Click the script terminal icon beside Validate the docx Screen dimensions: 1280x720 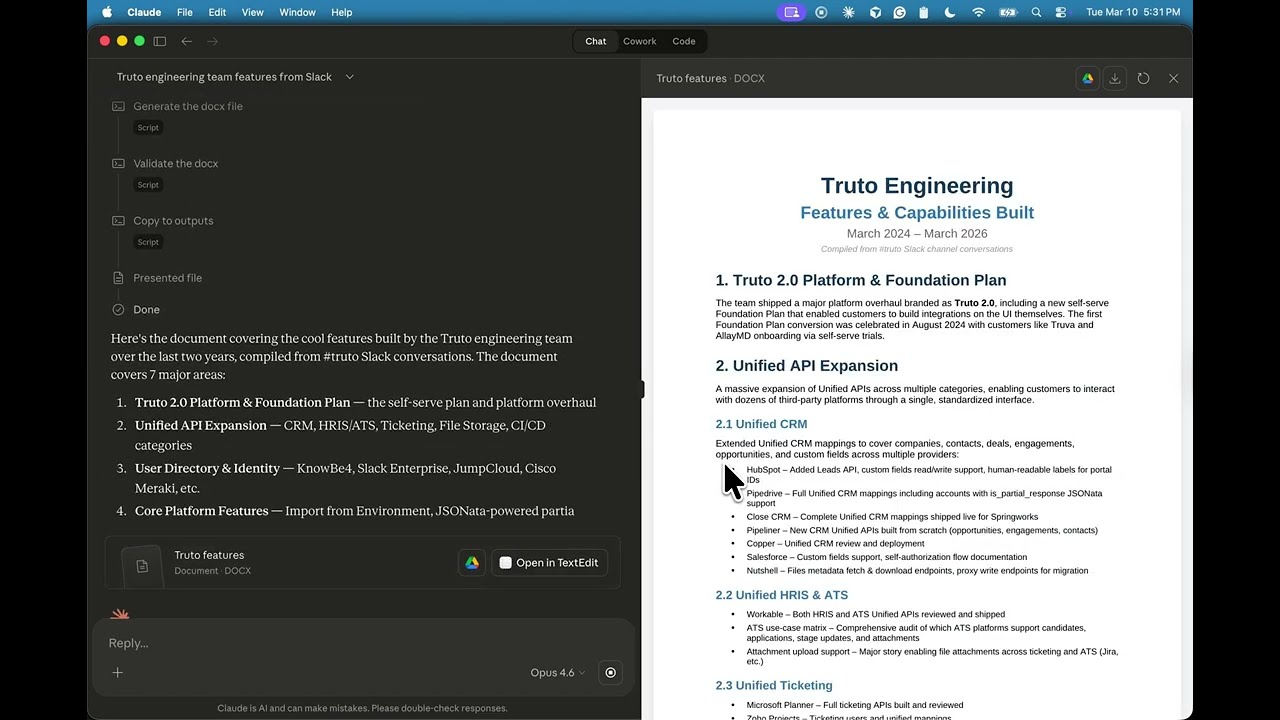(x=118, y=163)
